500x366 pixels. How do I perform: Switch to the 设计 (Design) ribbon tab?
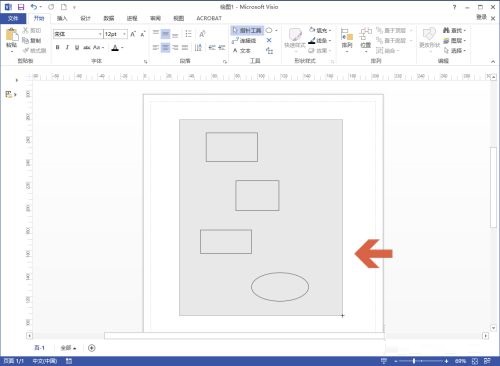click(85, 18)
